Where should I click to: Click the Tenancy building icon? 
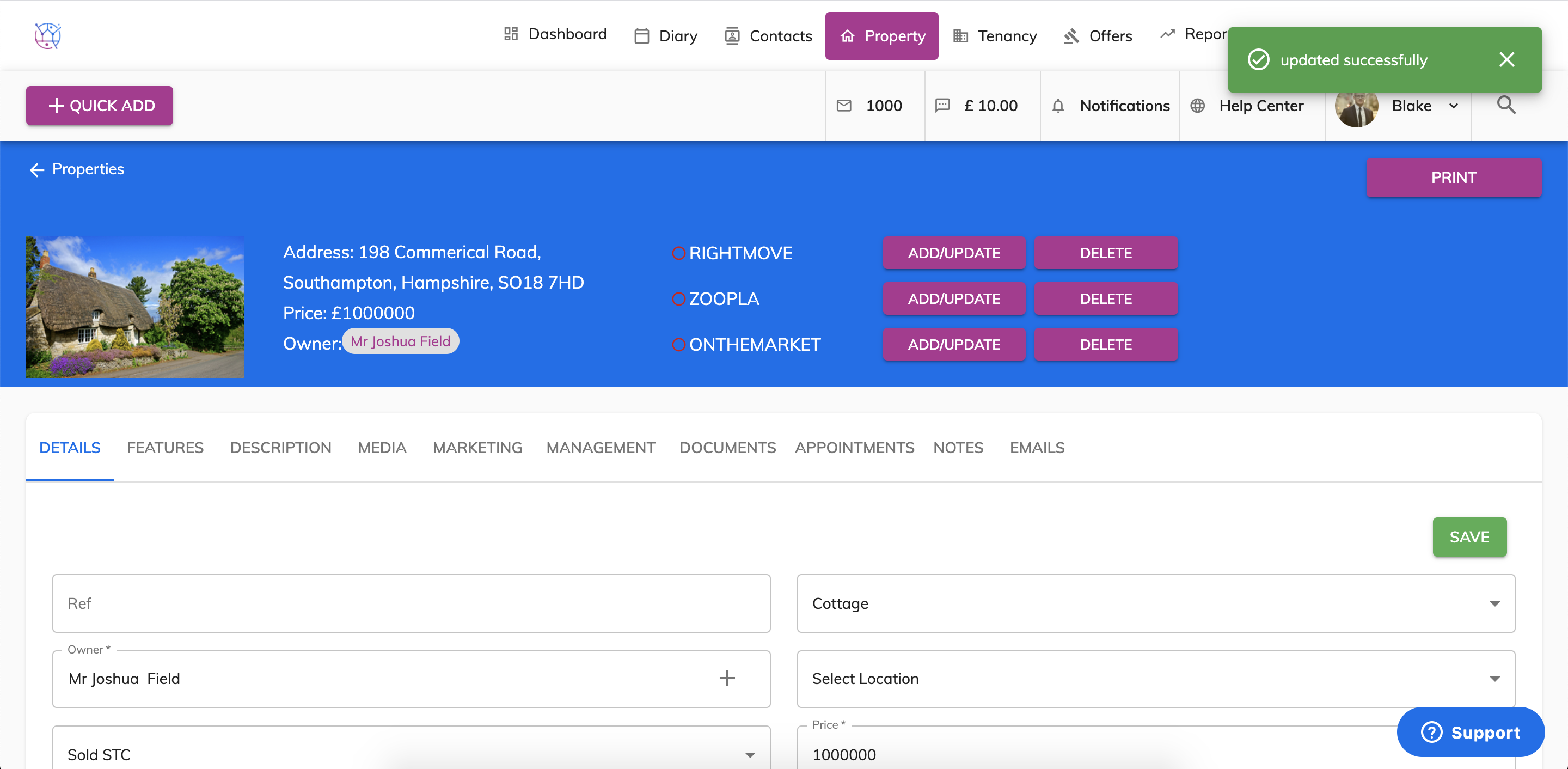[961, 35]
